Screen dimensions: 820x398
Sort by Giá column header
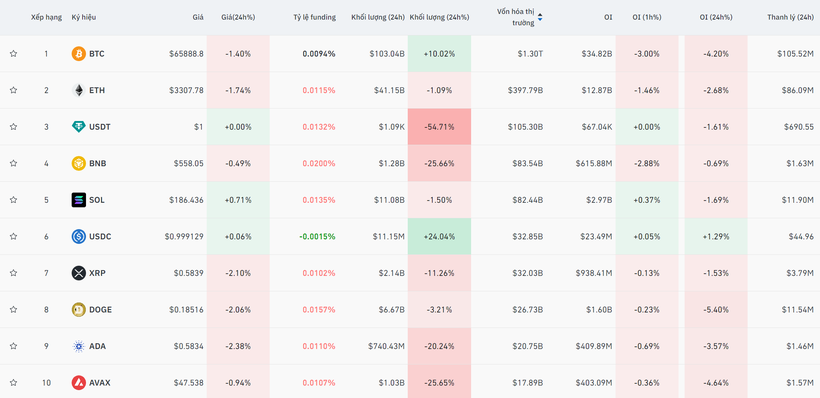(x=198, y=17)
